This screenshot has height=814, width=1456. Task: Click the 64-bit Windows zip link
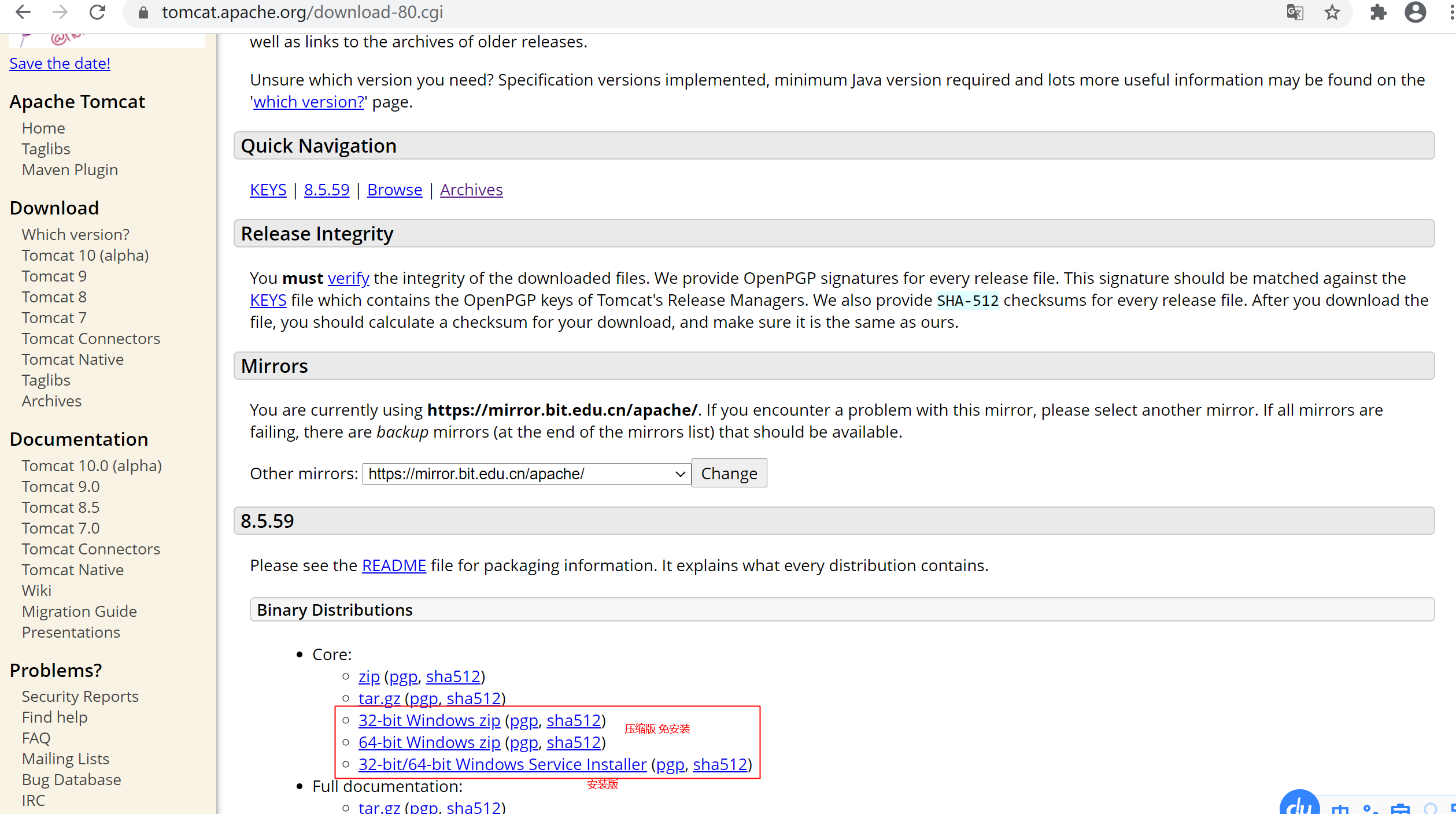(x=429, y=742)
